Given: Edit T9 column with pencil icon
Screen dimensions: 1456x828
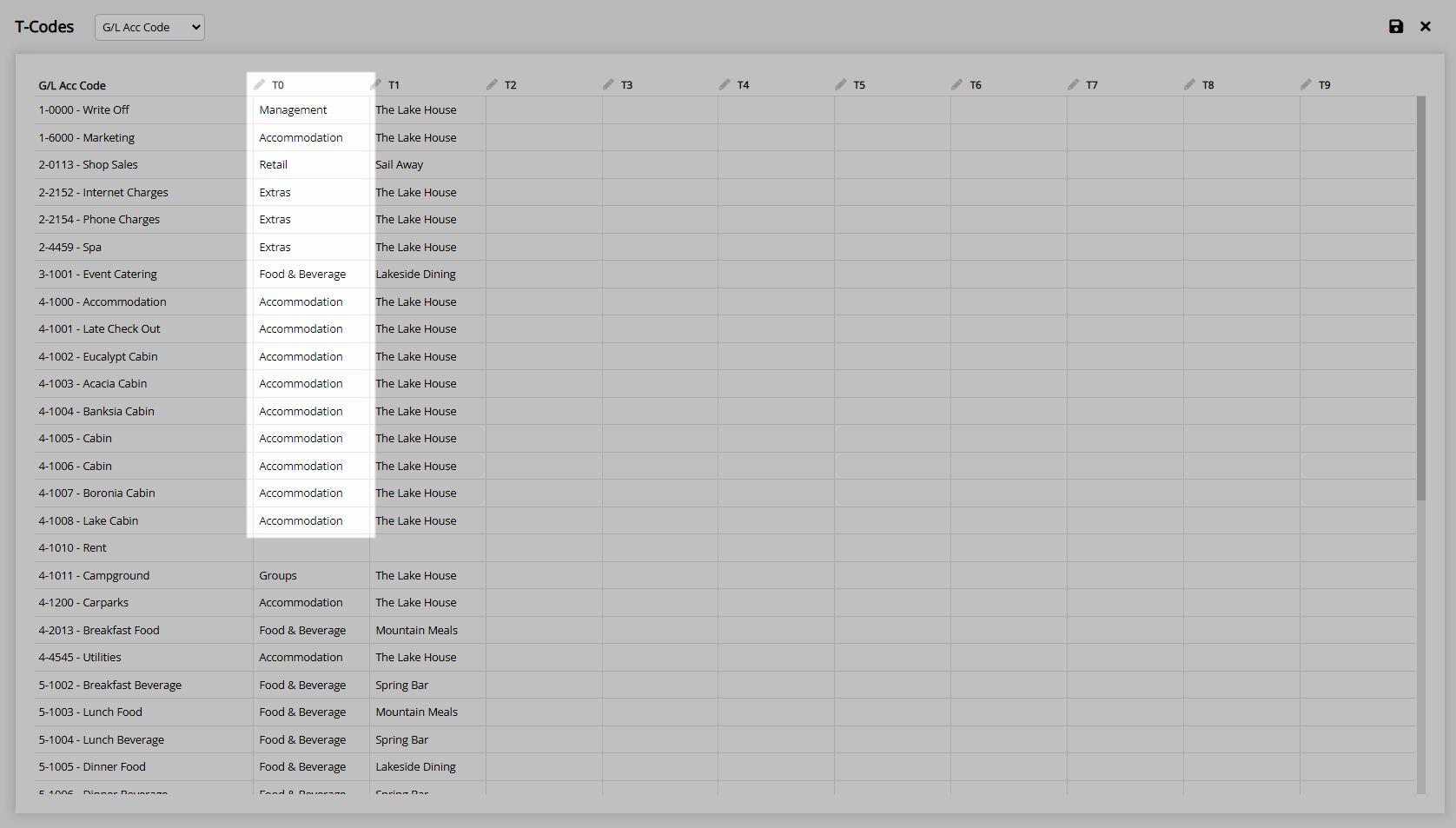Looking at the screenshot, I should point(1307,84).
